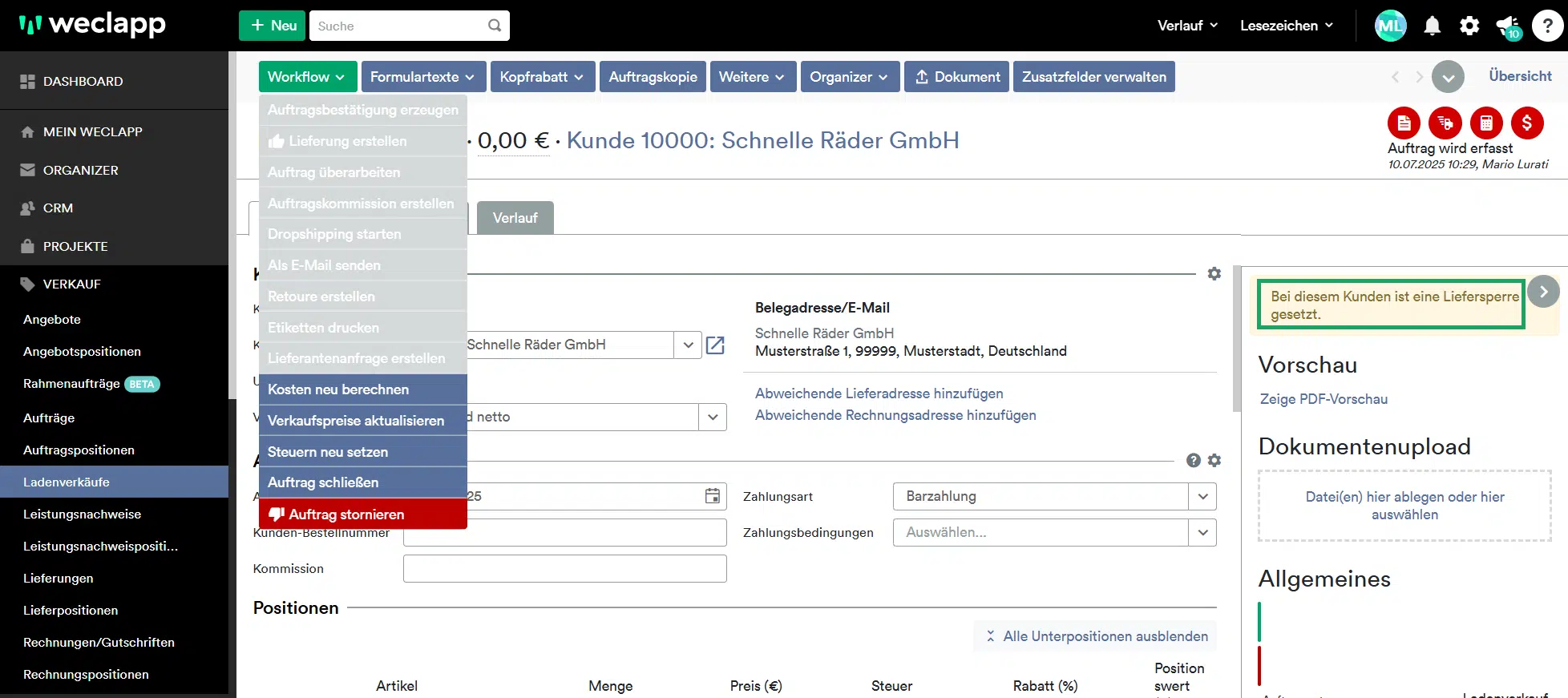Image resolution: width=1568 pixels, height=698 pixels.
Task: Click Zeige PDF-Vorschau link
Action: point(1324,399)
